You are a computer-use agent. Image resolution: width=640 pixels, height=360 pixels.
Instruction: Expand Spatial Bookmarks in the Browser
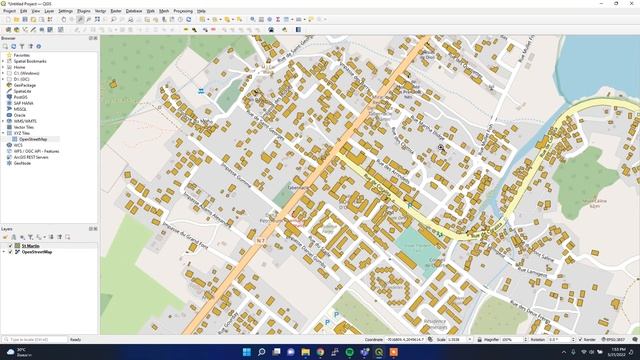[x=3, y=61]
